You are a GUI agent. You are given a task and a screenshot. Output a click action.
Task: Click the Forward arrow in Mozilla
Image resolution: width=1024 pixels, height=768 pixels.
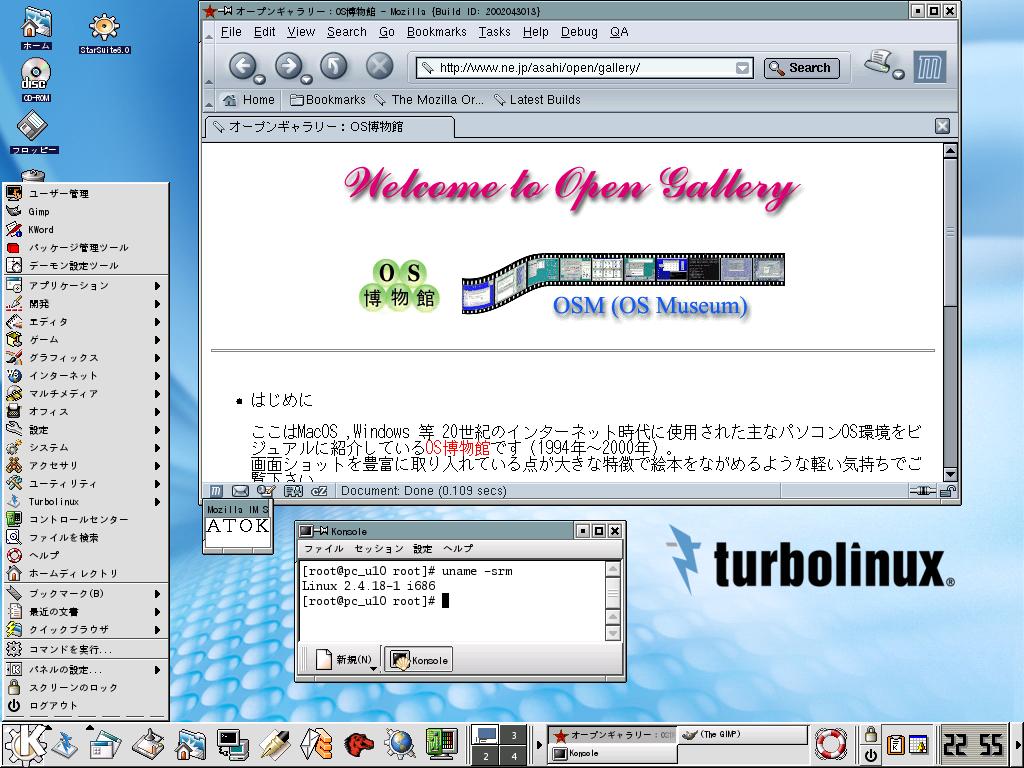pyautogui.click(x=288, y=66)
